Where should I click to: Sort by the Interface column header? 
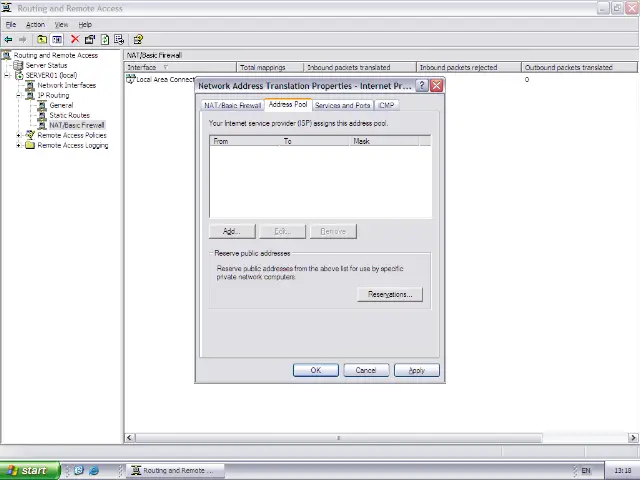[180, 67]
